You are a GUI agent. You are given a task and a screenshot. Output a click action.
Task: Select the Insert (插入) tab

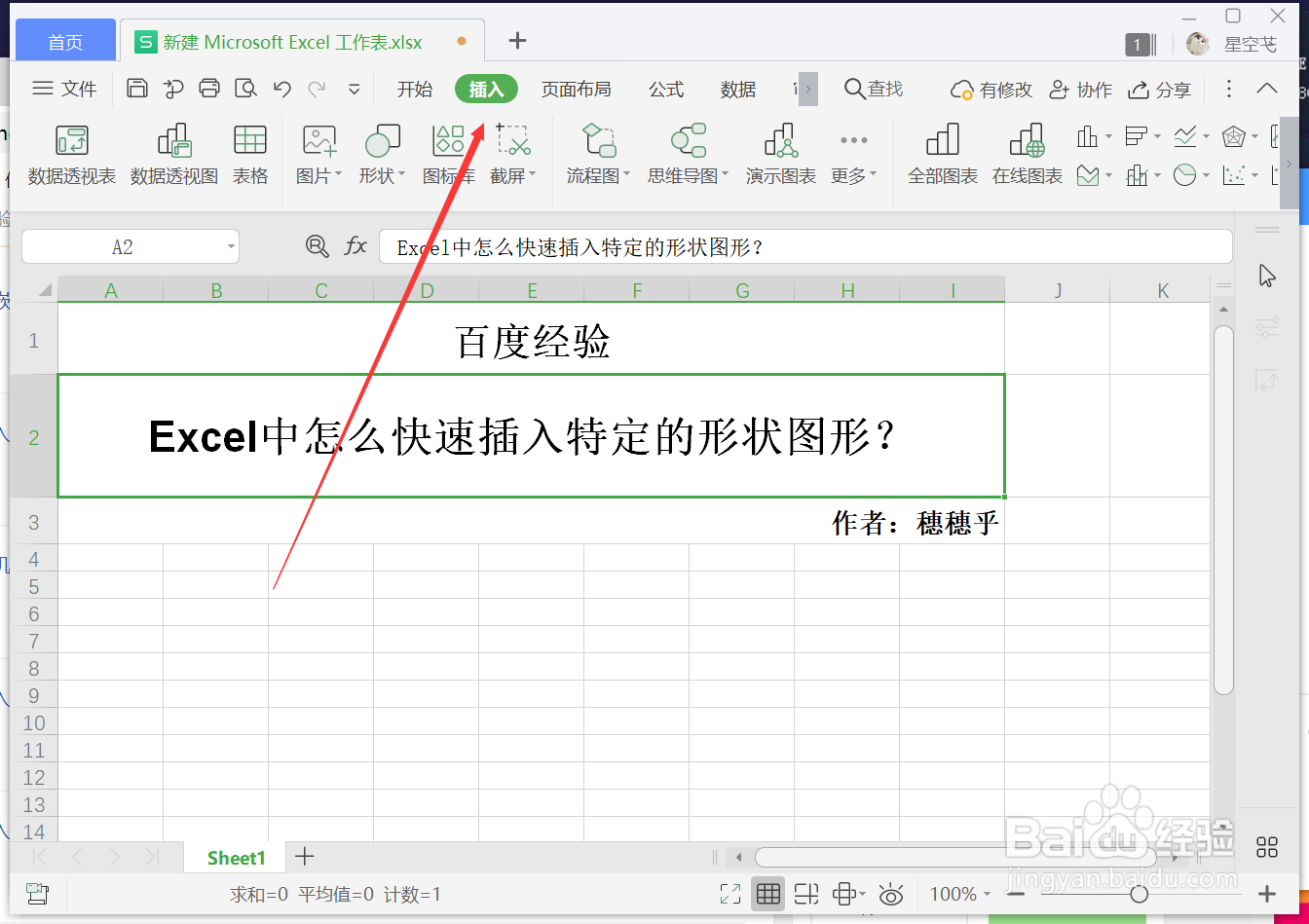486,89
